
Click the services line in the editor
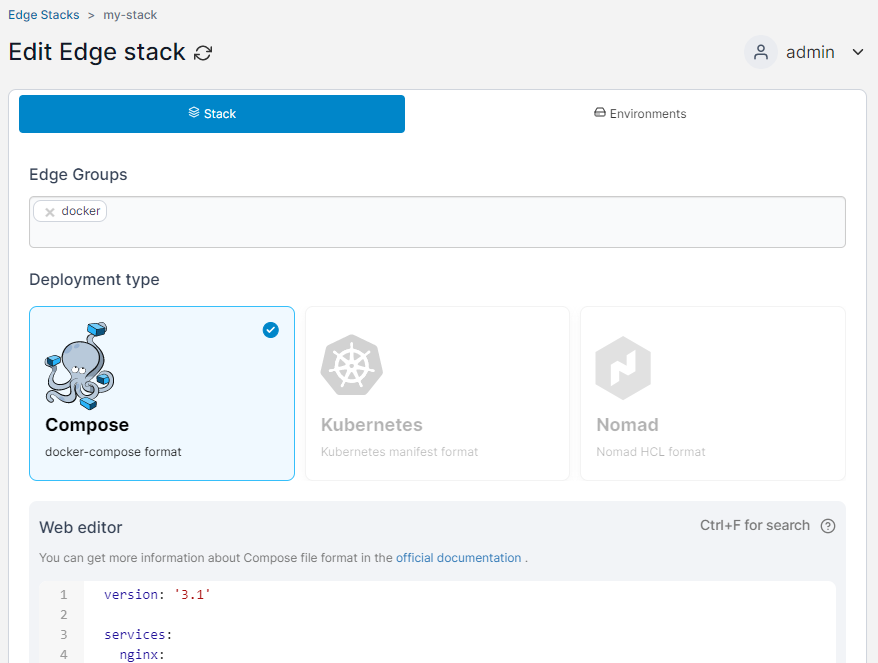point(138,635)
